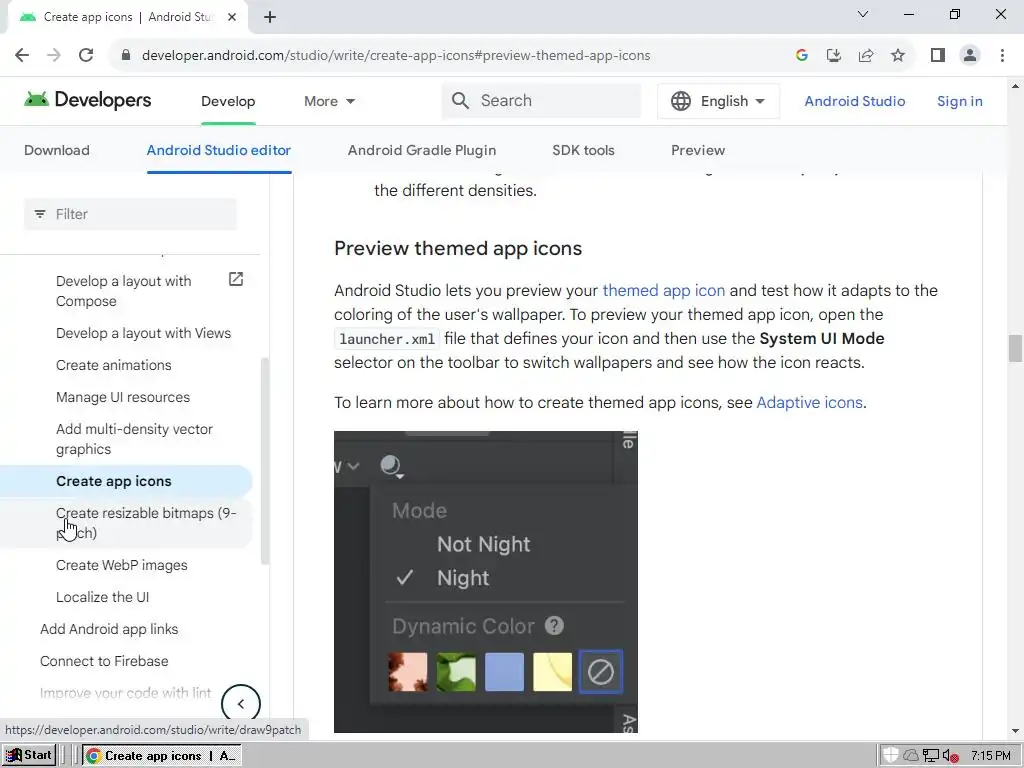The width and height of the screenshot is (1024, 768).
Task: Open Add Android app links
Action: 109,629
